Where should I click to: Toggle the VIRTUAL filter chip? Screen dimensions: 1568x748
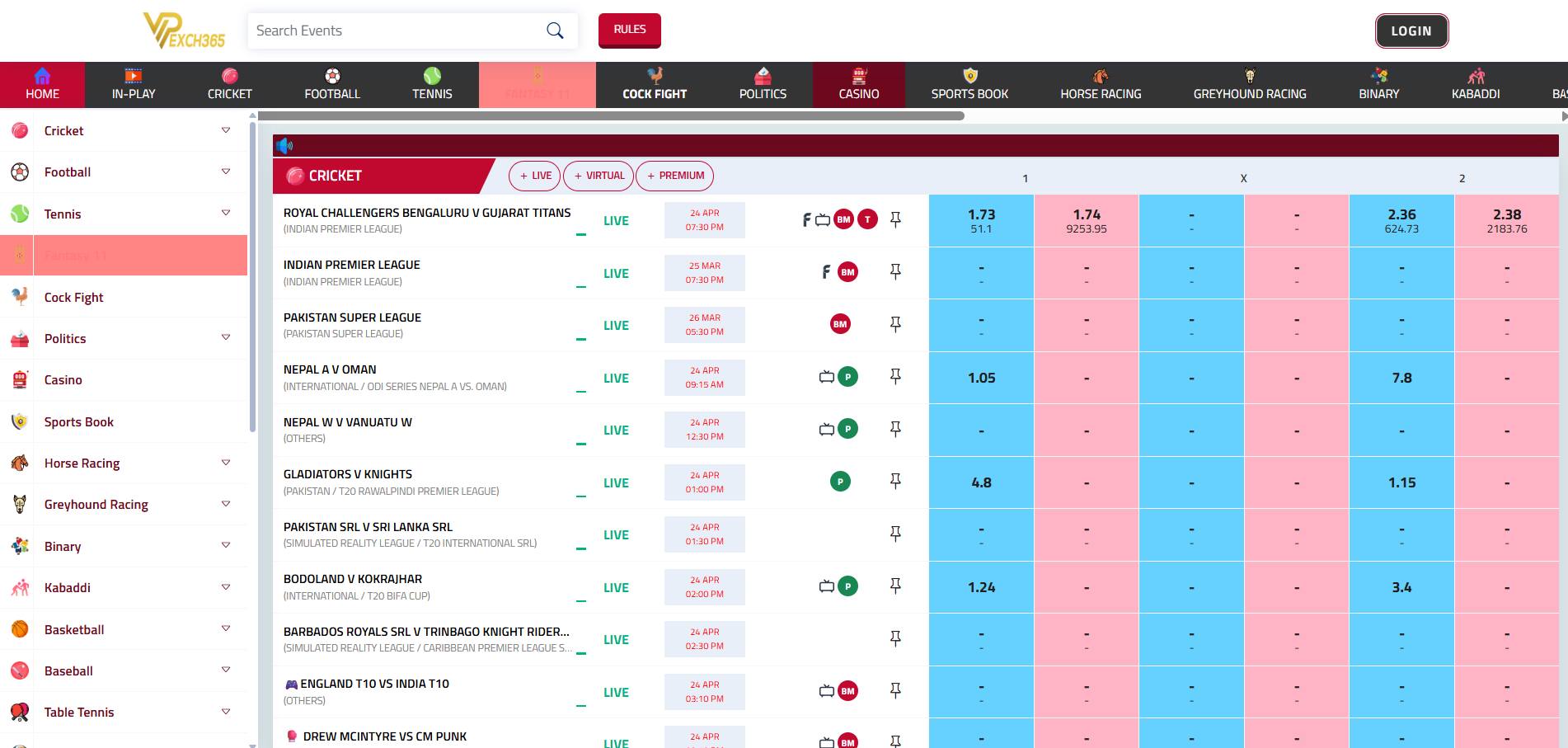pyautogui.click(x=599, y=176)
